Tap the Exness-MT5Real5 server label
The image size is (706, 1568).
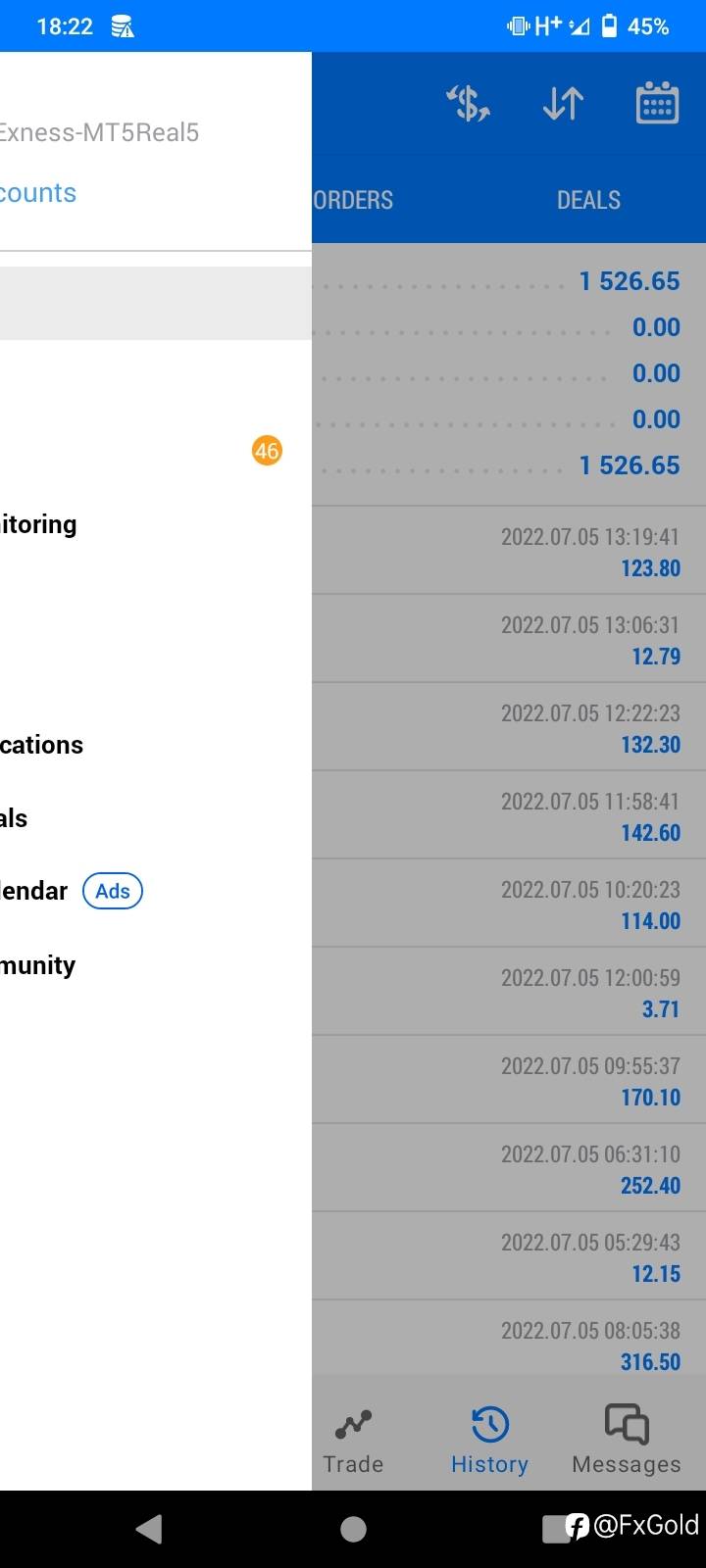(99, 132)
